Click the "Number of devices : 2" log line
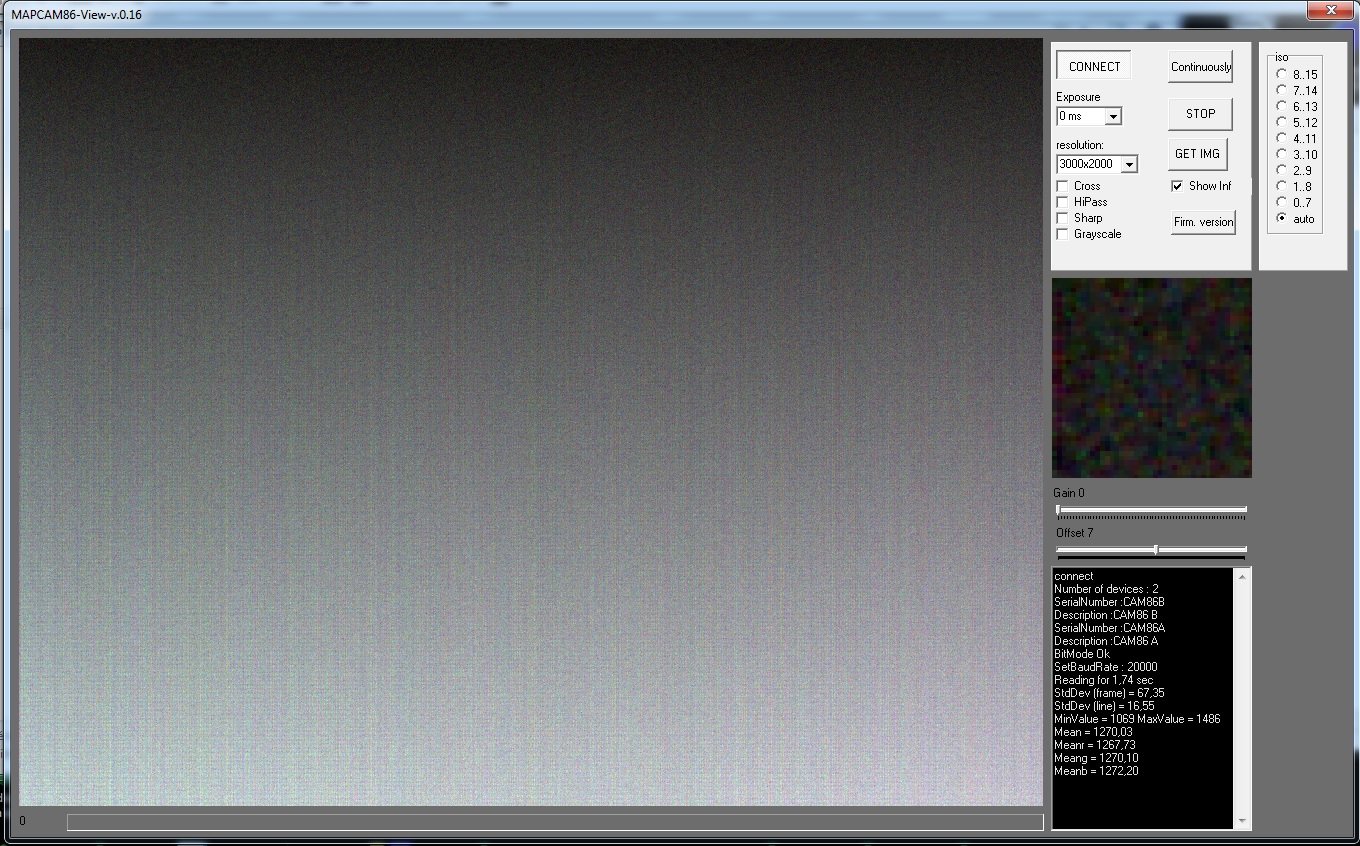1360x846 pixels. (x=1106, y=589)
